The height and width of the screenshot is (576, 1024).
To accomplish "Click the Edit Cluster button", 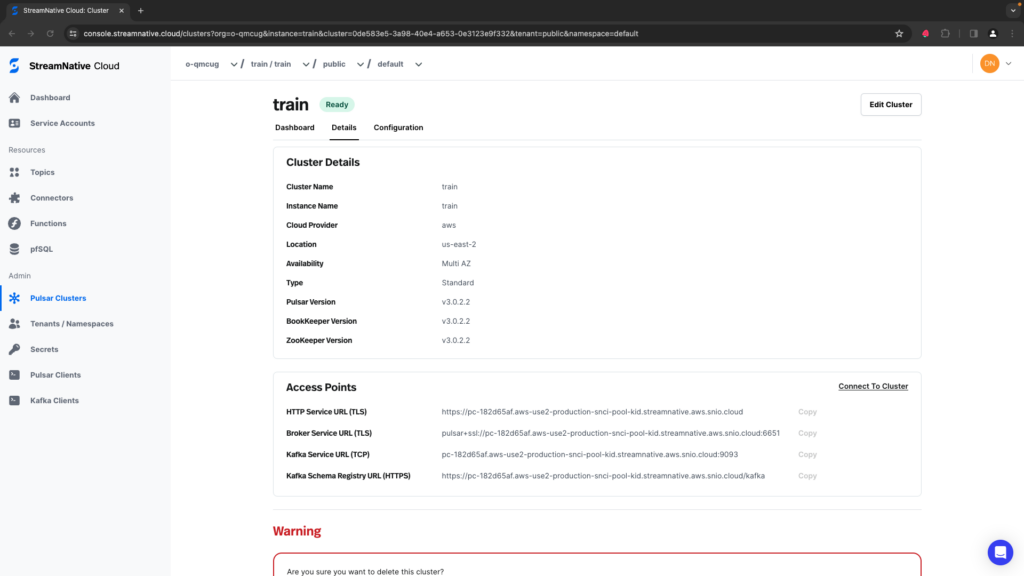I will click(890, 104).
